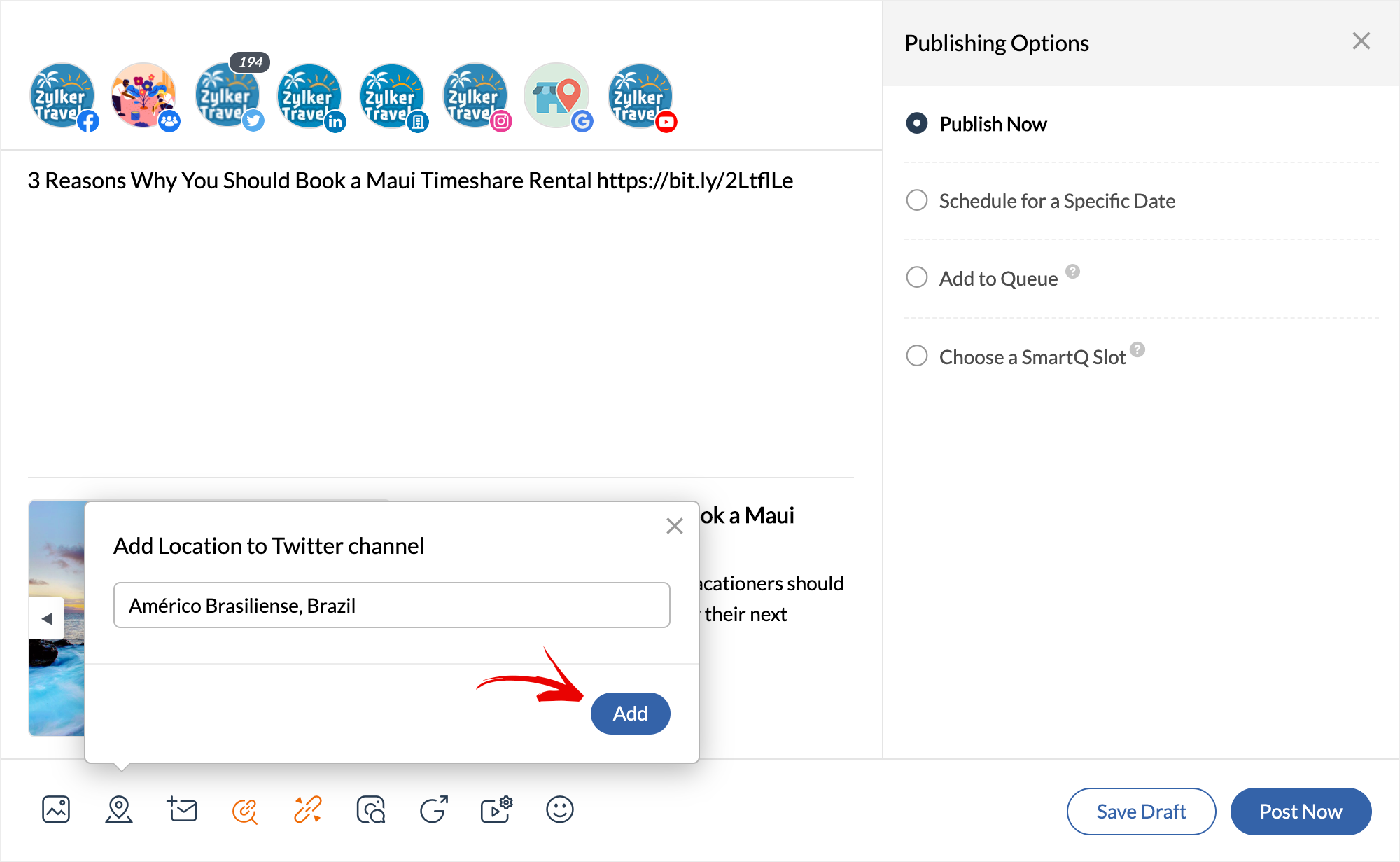The image size is (1400, 862).
Task: Click the media search icon
Action: click(x=371, y=809)
